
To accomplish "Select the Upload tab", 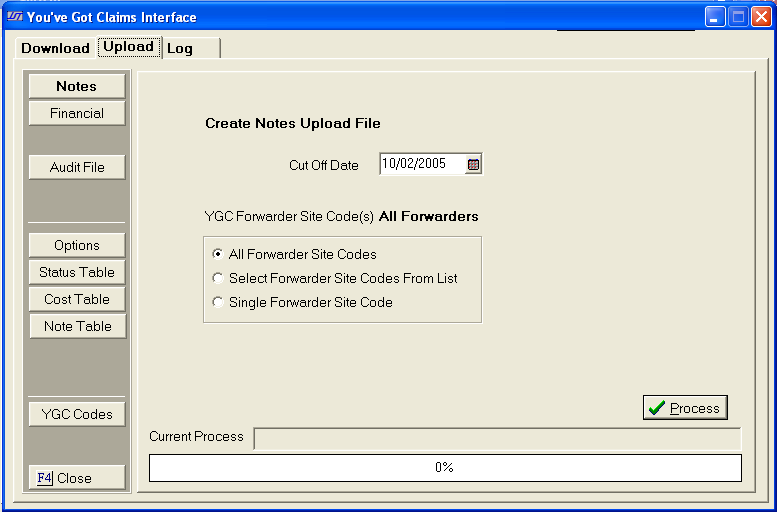I will (128, 47).
